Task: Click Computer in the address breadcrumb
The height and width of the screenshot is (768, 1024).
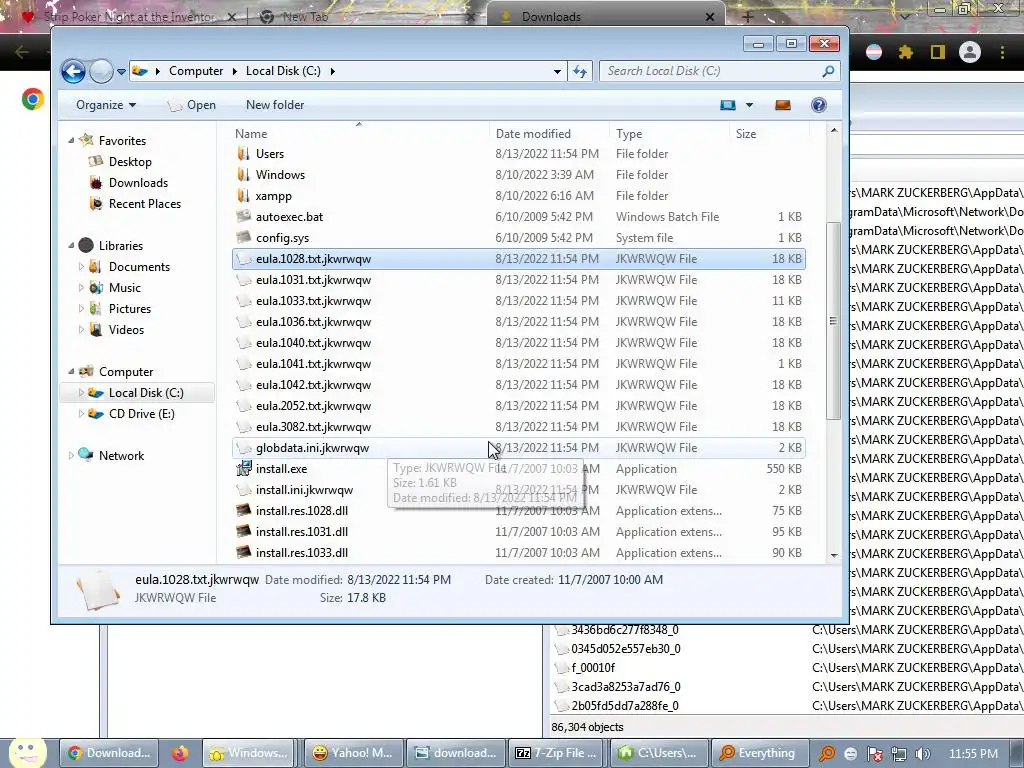Action: pos(196,71)
